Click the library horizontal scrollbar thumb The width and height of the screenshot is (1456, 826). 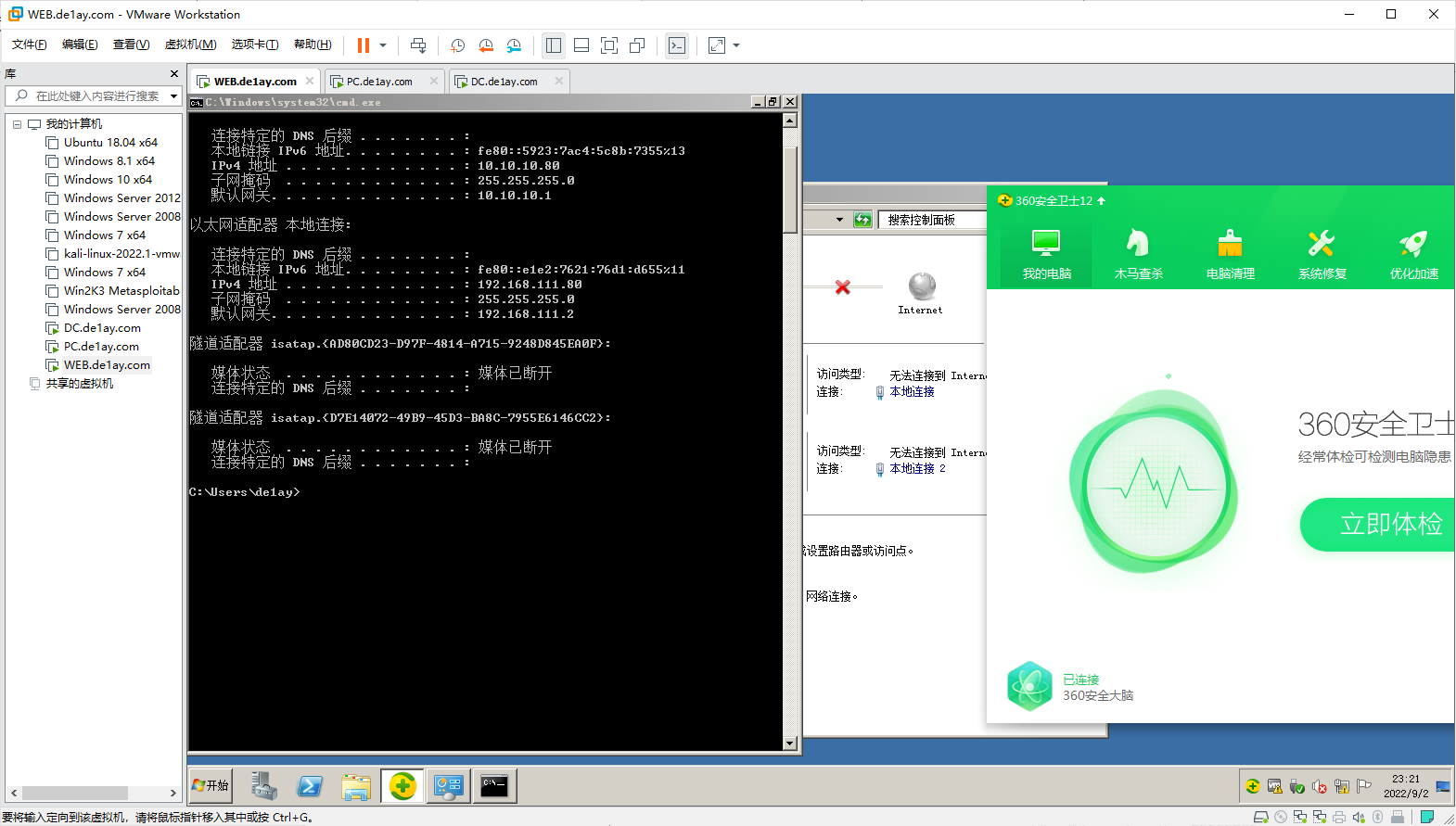point(75,793)
